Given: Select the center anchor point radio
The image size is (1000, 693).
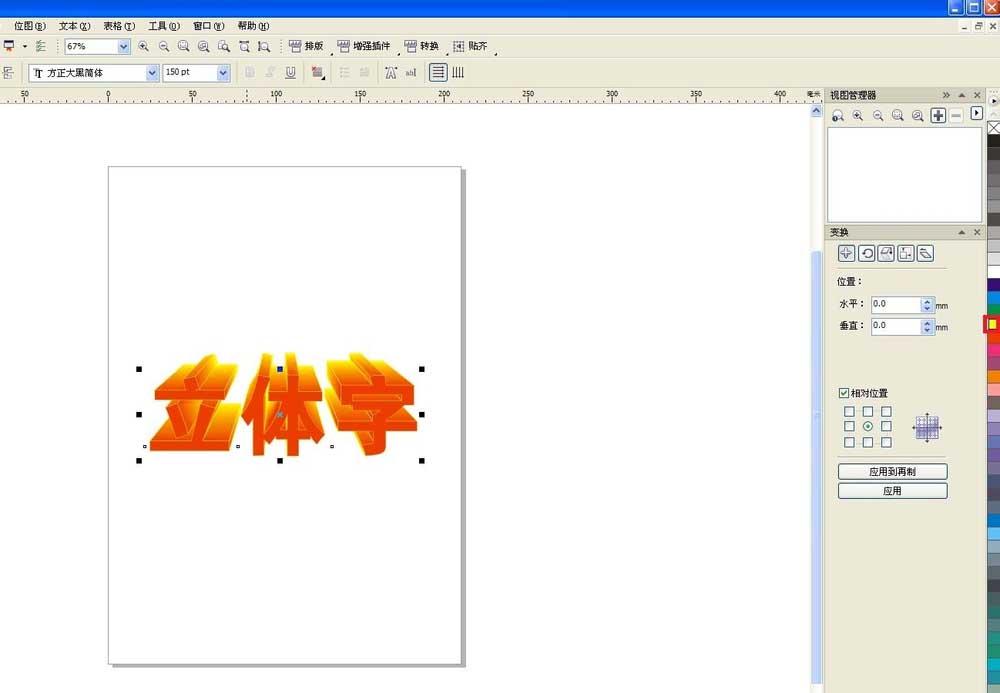Looking at the screenshot, I should click(868, 427).
